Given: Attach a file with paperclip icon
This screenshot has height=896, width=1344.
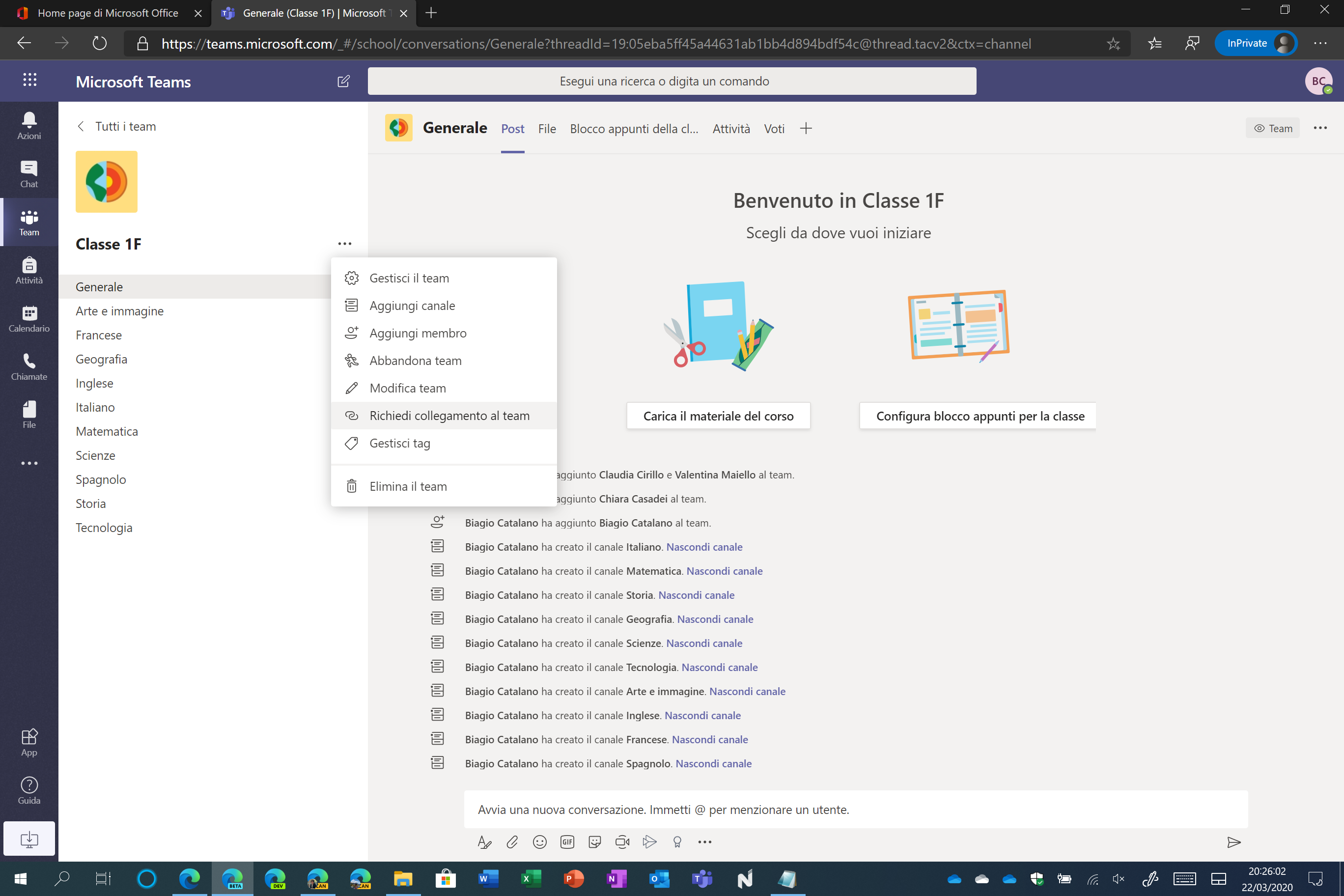Looking at the screenshot, I should pyautogui.click(x=512, y=841).
